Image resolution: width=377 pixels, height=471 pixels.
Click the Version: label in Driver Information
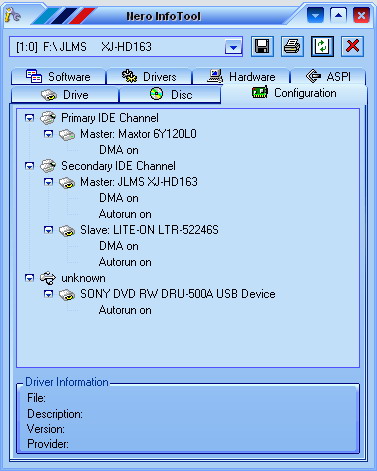(46, 429)
